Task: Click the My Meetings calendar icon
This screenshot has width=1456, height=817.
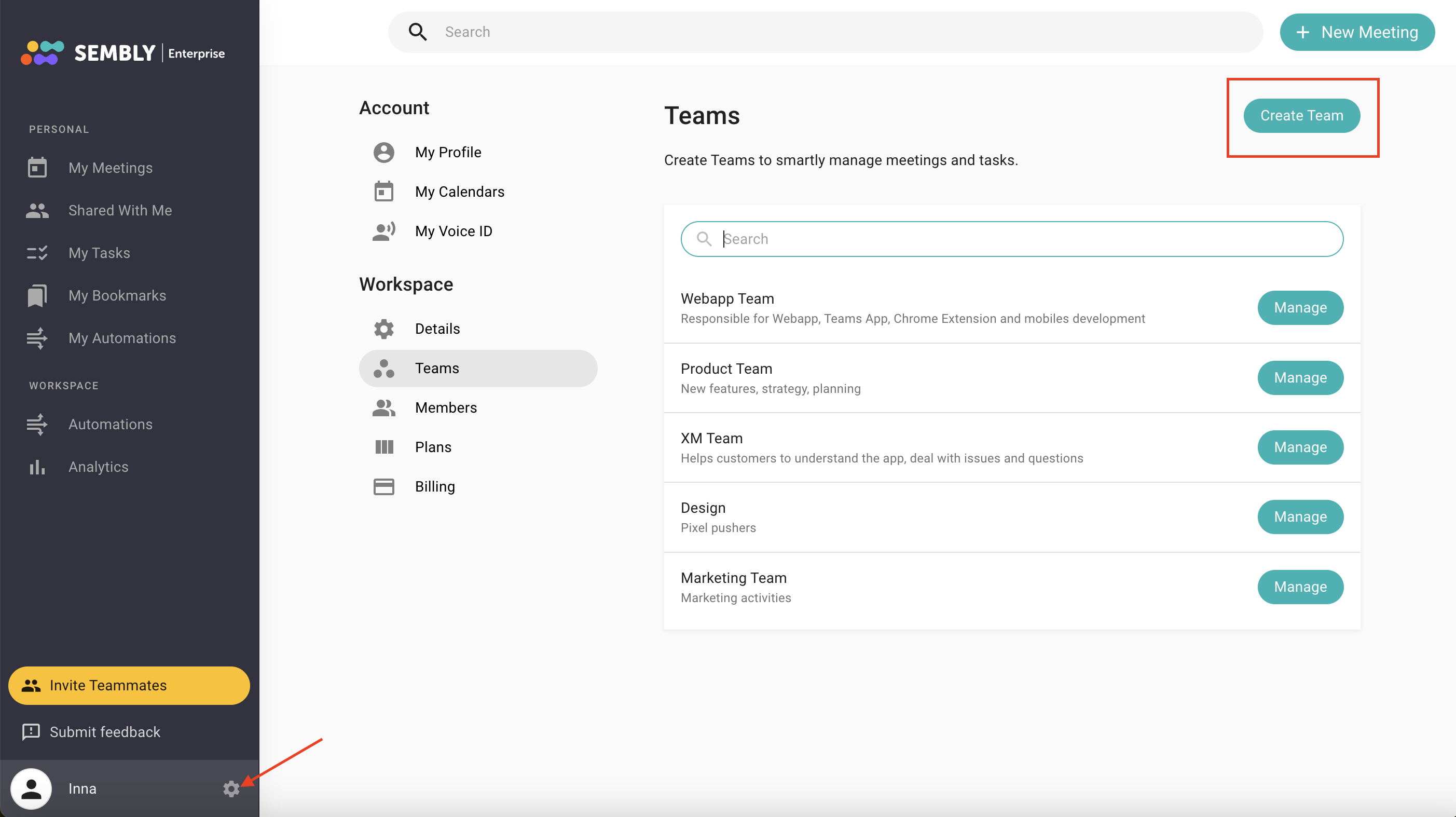Action: click(x=37, y=167)
